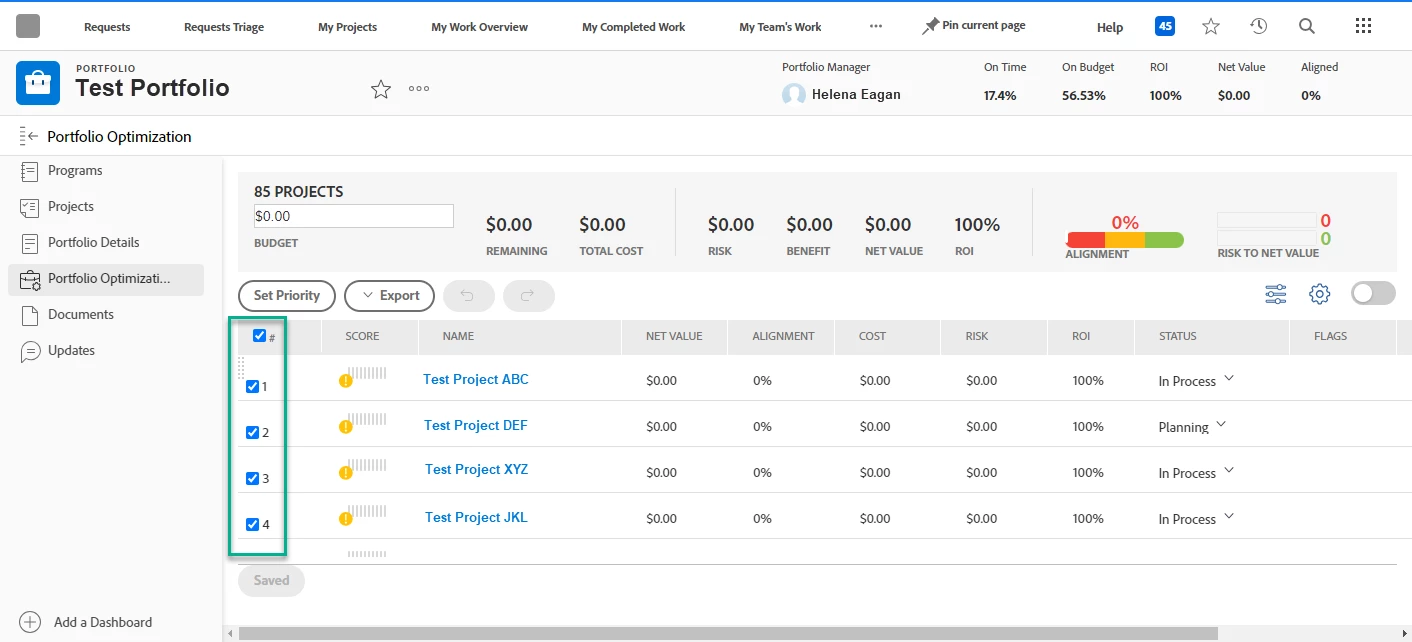The width and height of the screenshot is (1412, 642).
Task: Open My Team's Work in top navigation
Action: (780, 27)
